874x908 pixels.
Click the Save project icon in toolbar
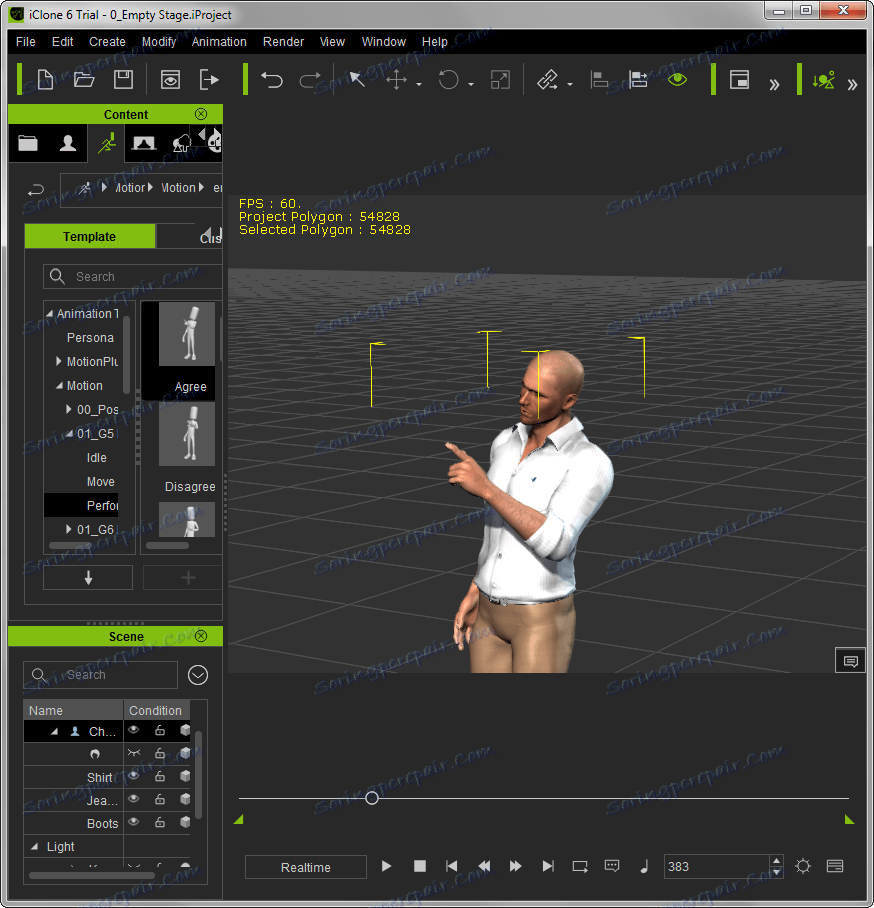pos(123,80)
